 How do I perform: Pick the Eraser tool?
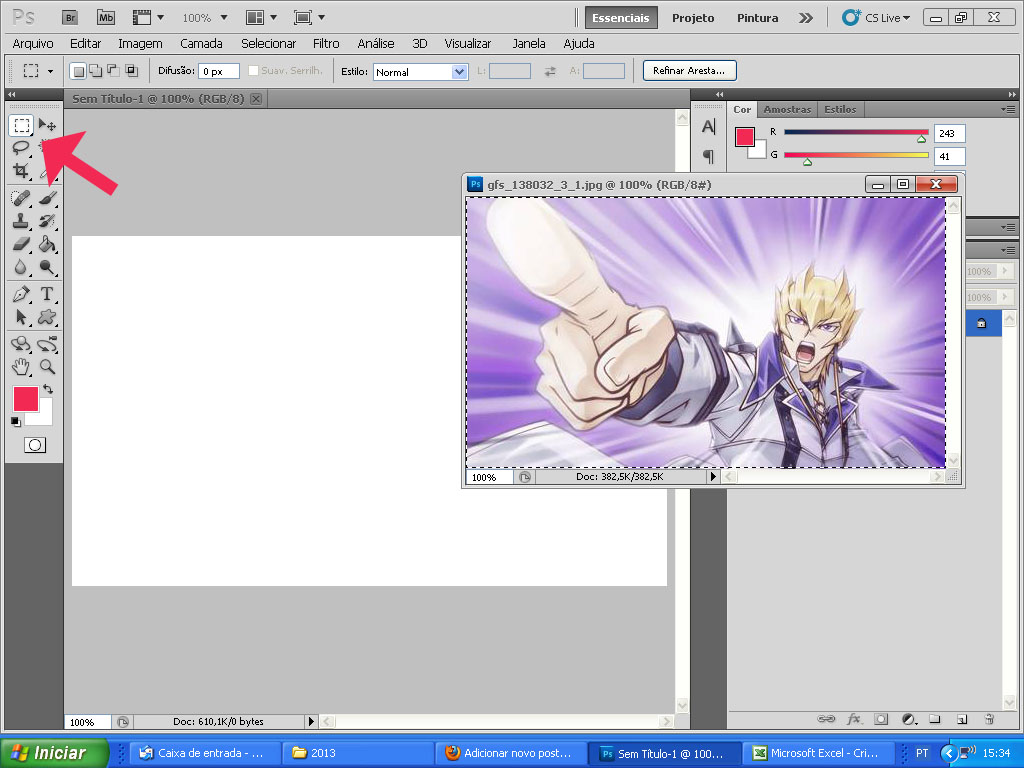coord(21,243)
